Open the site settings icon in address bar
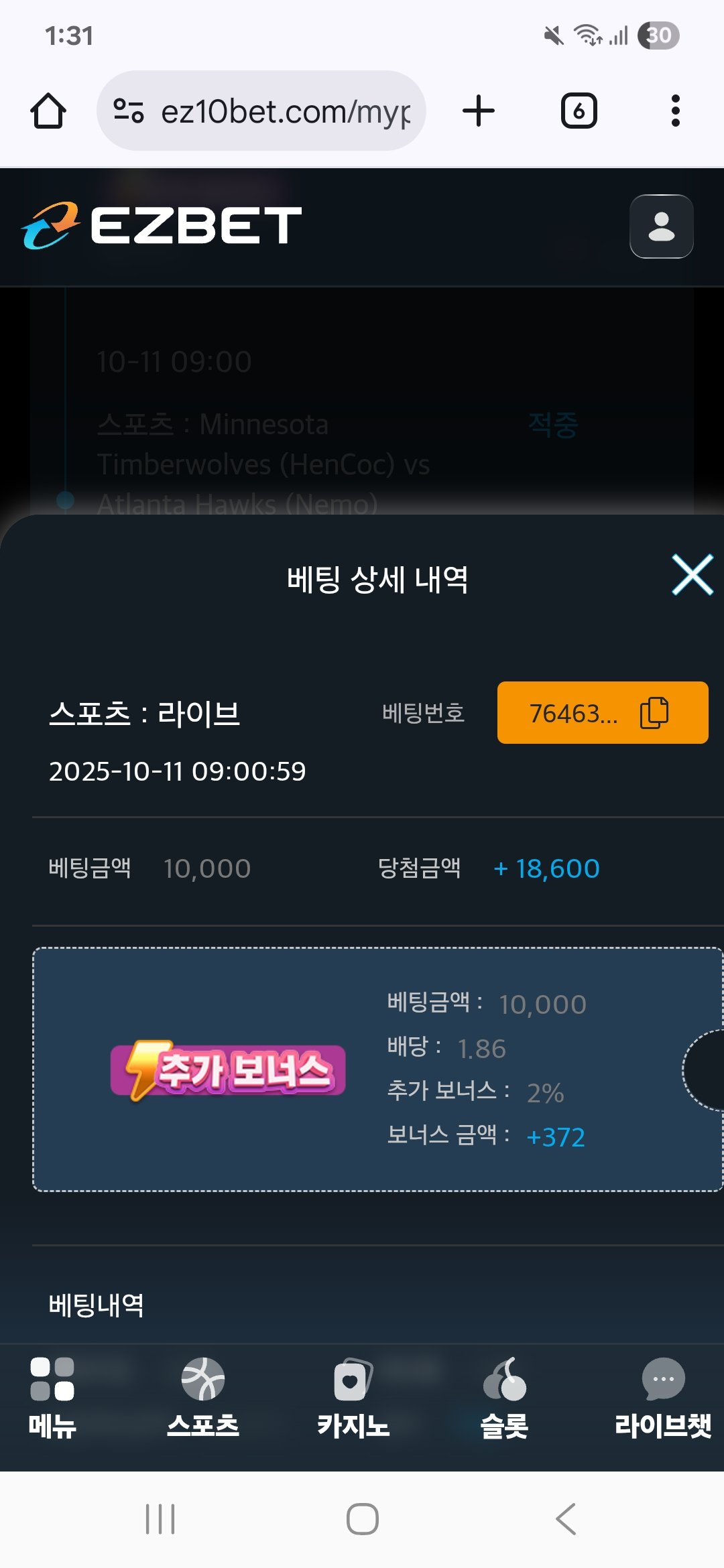Screen dimensions: 724x1568 [129, 111]
